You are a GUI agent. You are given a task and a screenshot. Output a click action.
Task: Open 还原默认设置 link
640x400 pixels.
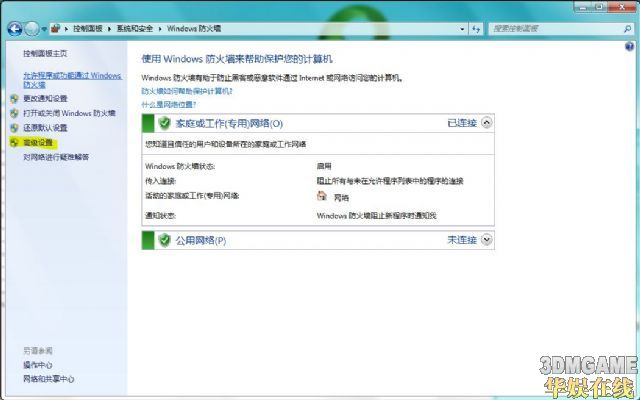(x=45, y=128)
